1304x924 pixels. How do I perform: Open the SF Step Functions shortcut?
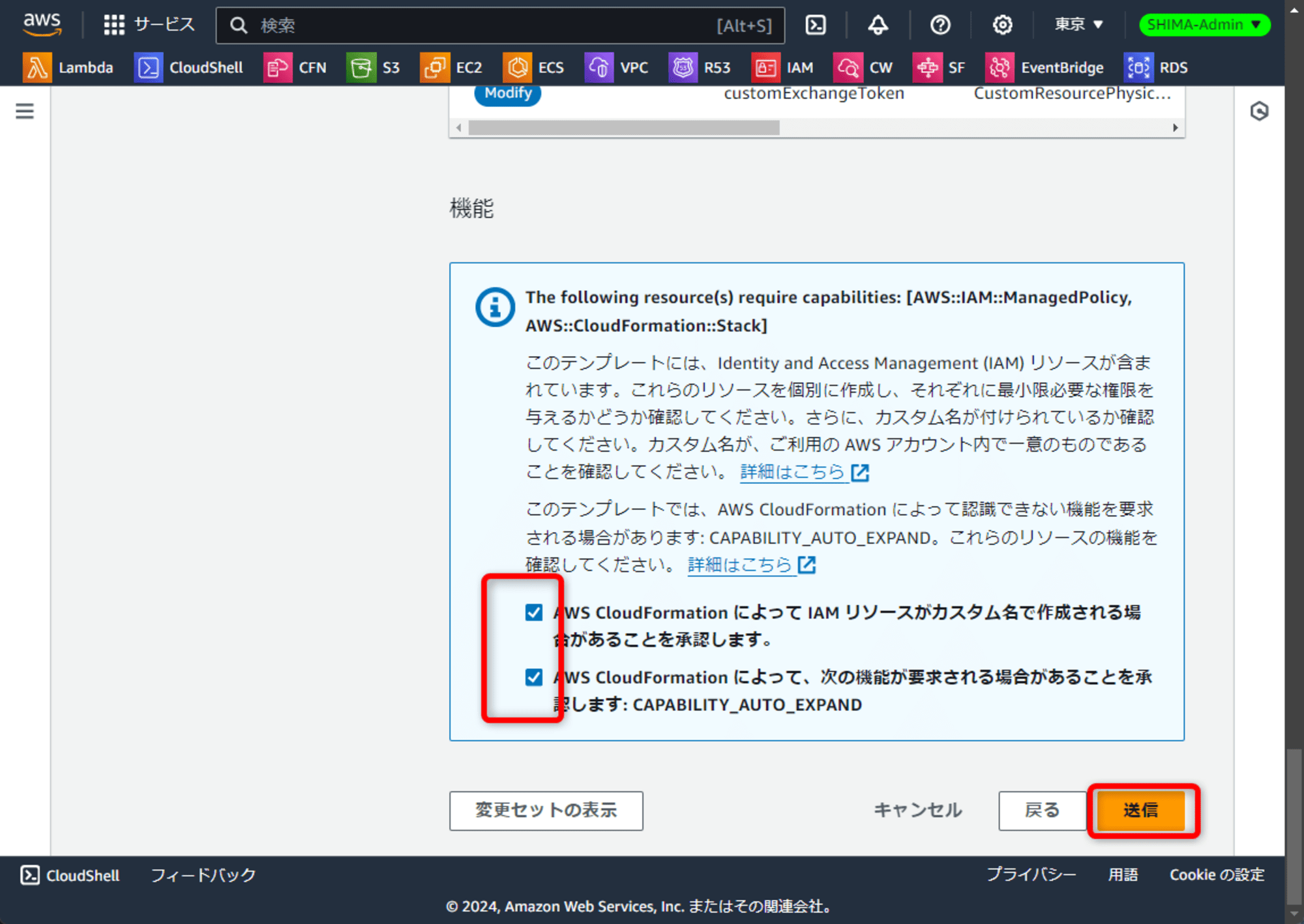tap(939, 67)
